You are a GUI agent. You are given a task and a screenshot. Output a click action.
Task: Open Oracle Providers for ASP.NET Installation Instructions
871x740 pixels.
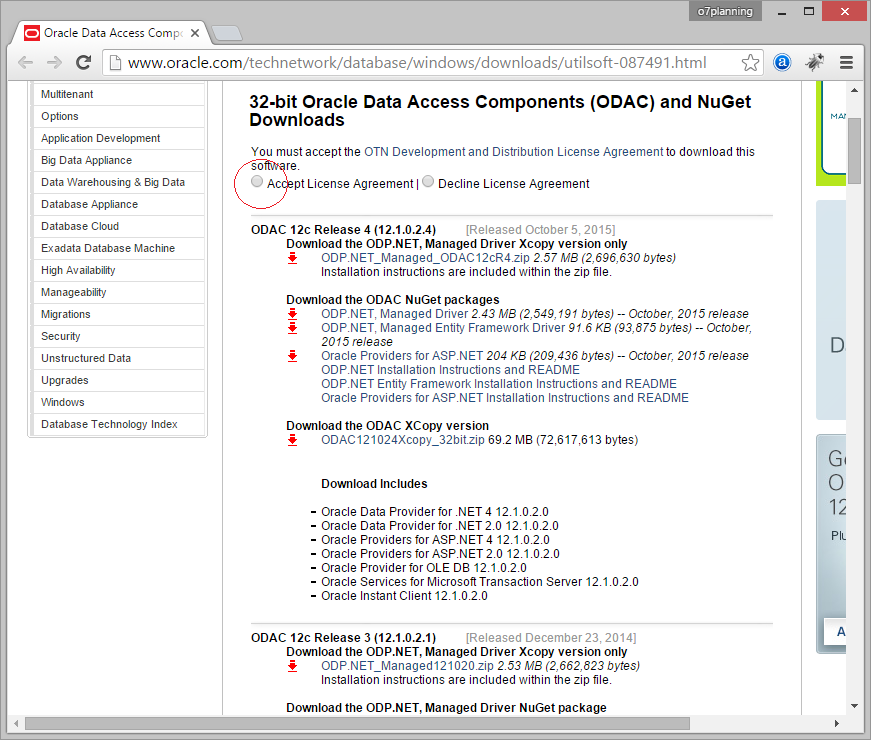click(x=504, y=398)
